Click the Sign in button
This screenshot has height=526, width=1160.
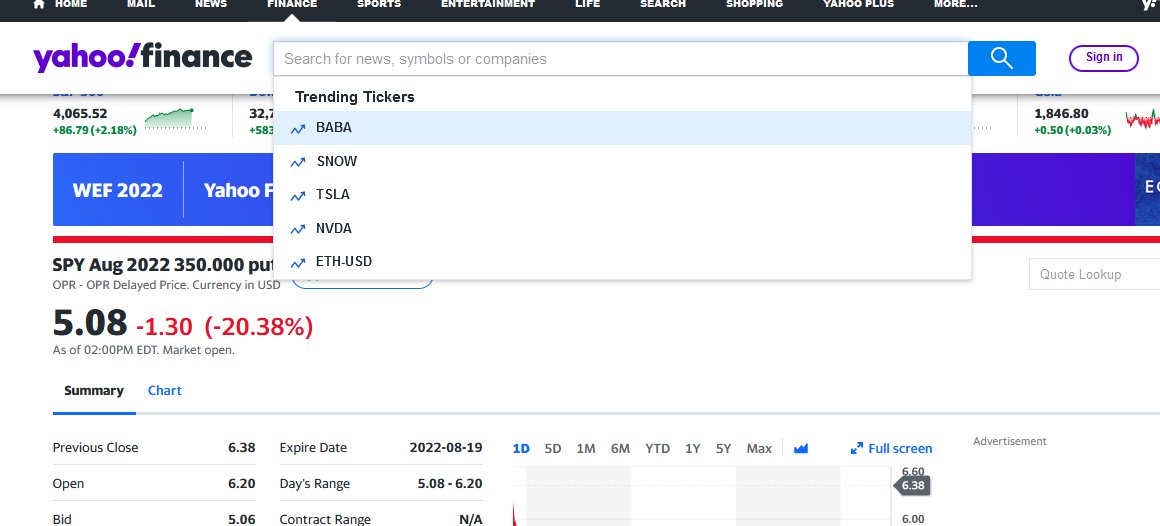[1104, 58]
